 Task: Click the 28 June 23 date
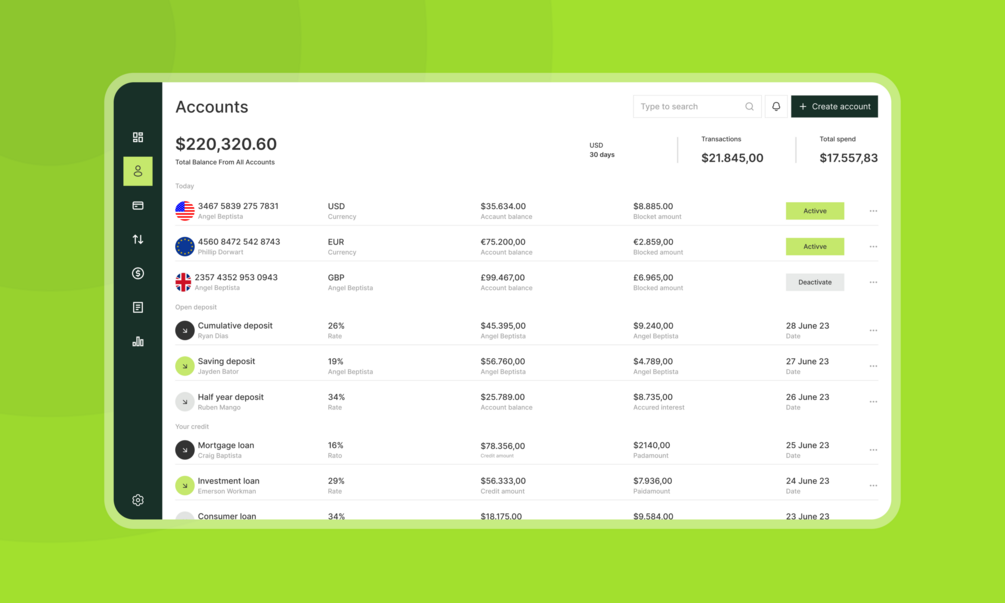tap(808, 326)
